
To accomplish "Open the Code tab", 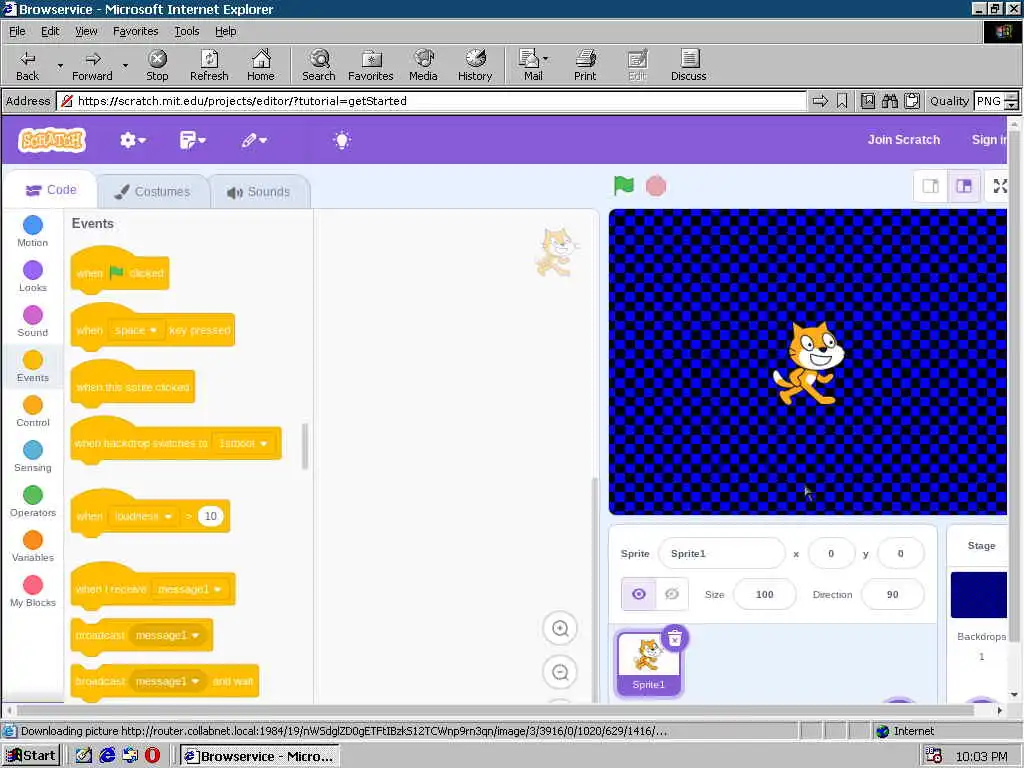I will coord(51,190).
